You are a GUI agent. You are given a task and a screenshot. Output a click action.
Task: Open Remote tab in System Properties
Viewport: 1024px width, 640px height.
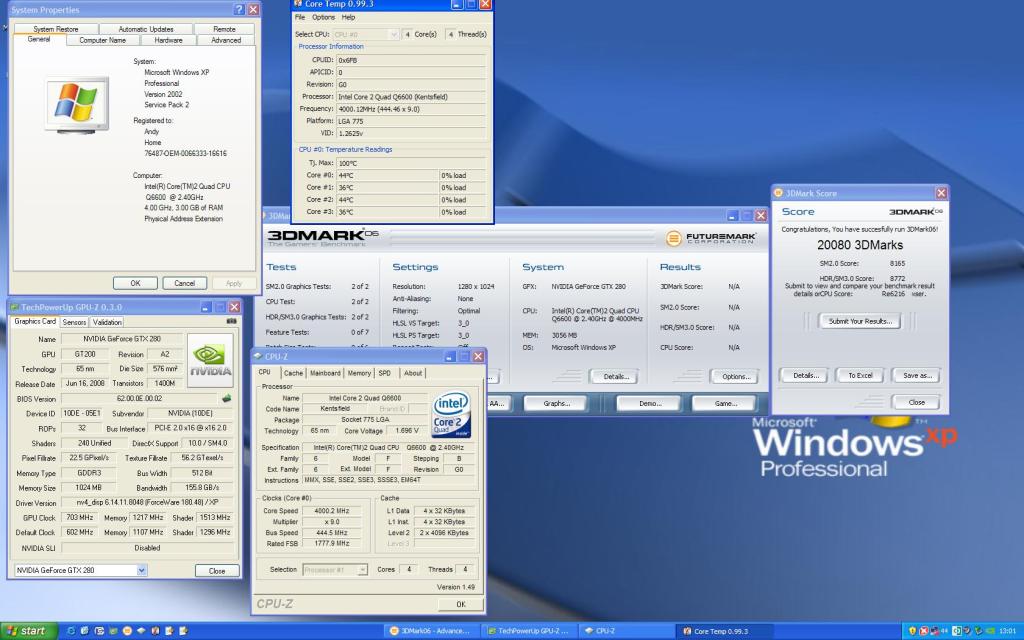(224, 29)
